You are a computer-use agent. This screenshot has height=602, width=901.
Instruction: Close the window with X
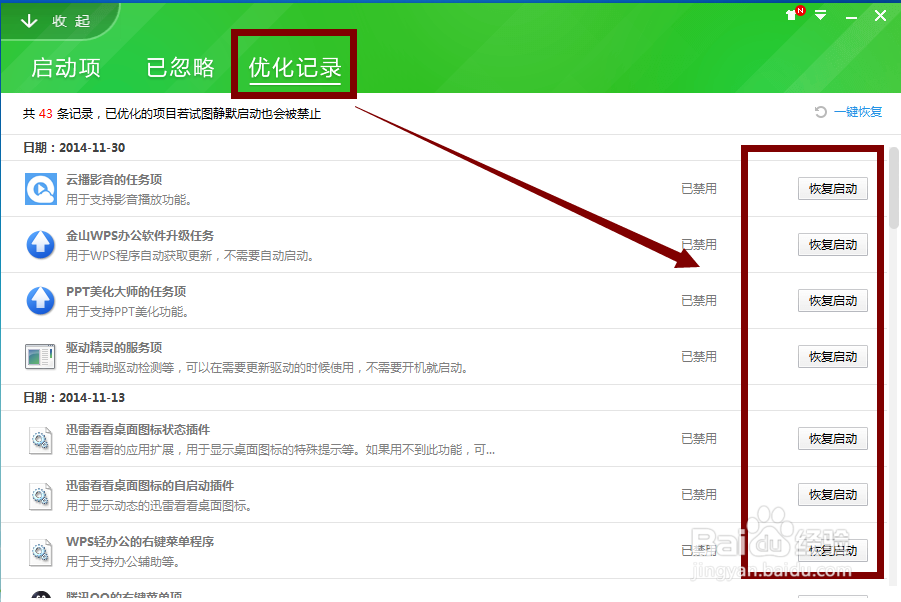pyautogui.click(x=880, y=16)
